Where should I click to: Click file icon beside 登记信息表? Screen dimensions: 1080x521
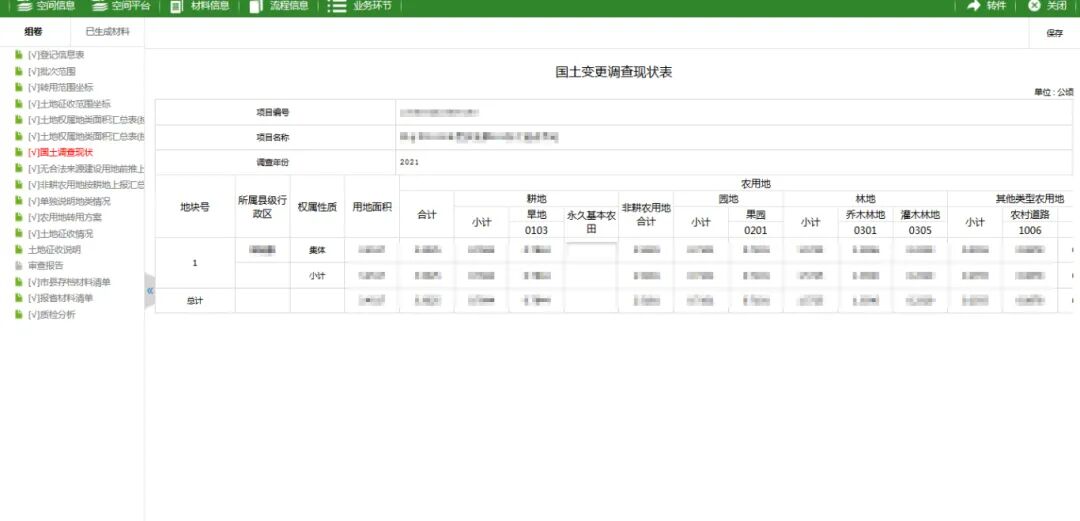(19, 54)
